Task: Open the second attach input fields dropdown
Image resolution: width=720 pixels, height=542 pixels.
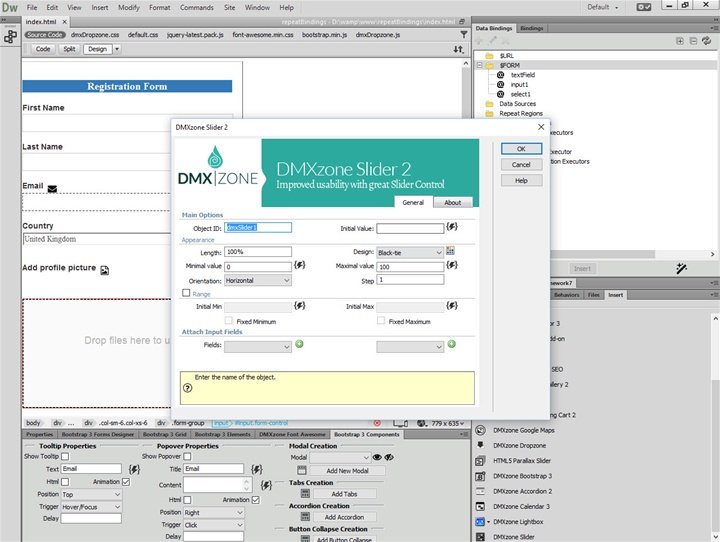Action: click(410, 347)
